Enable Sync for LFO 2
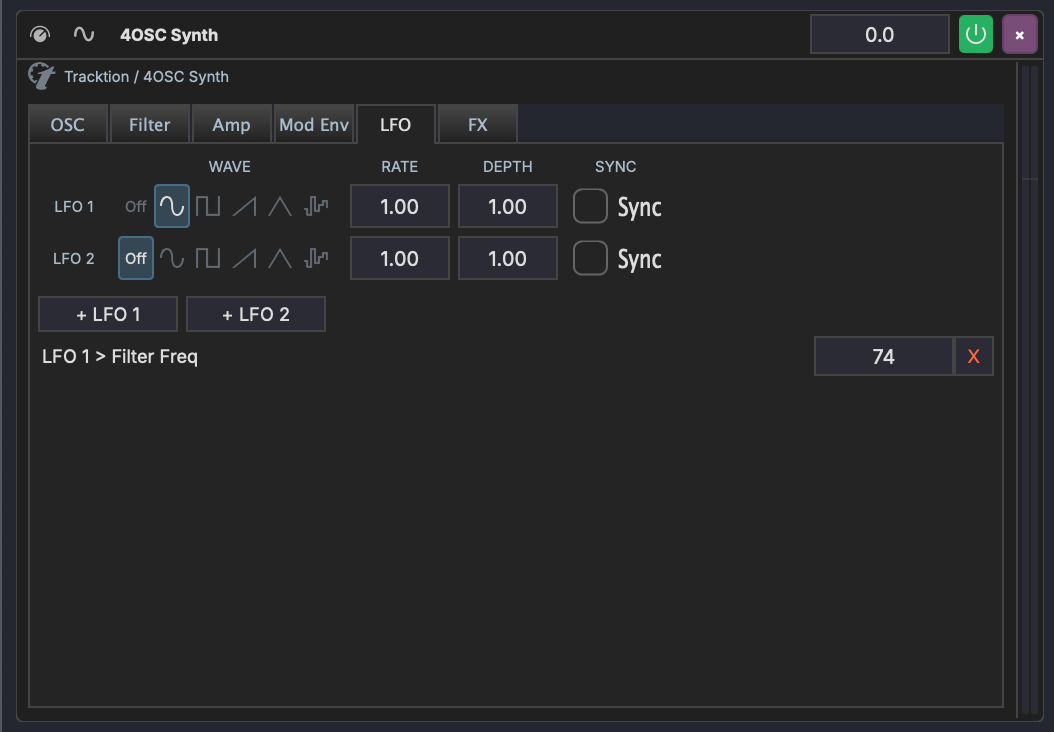 point(590,258)
